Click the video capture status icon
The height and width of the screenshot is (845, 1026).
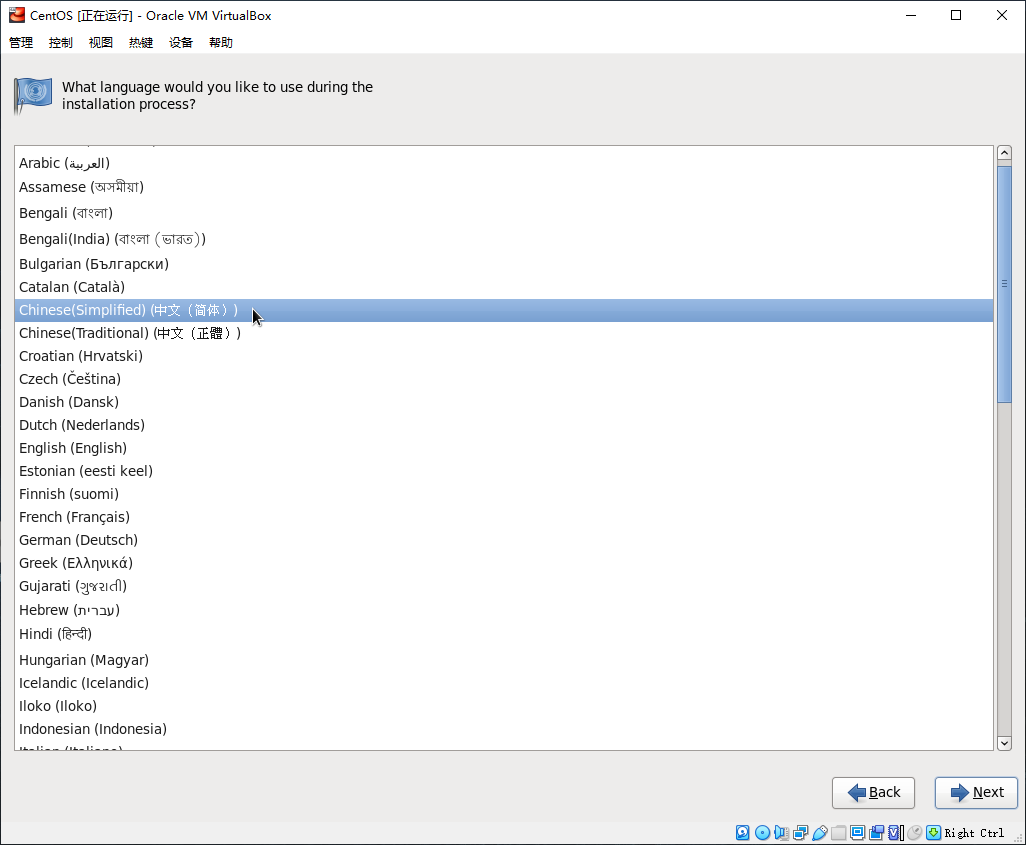point(876,833)
